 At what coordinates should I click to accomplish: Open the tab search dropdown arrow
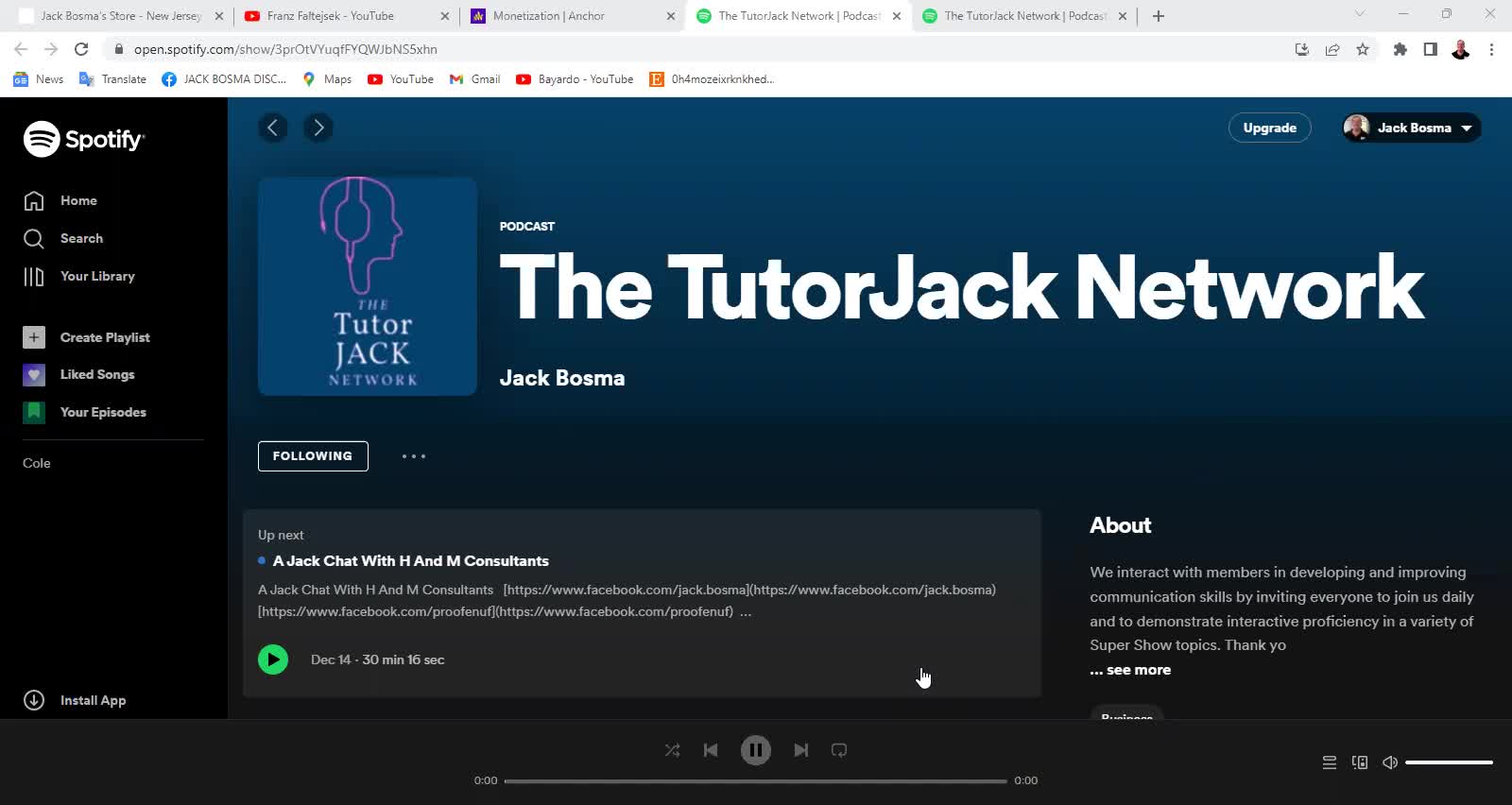[1360, 14]
